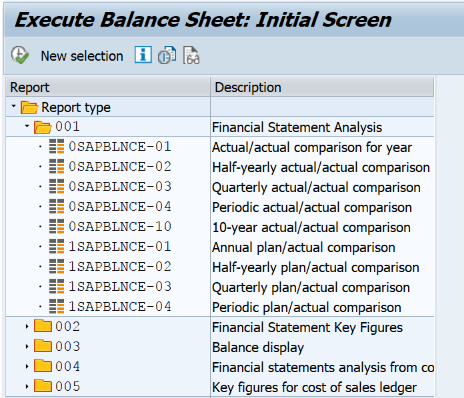
Task: Click the New selection button
Action: (x=82, y=56)
